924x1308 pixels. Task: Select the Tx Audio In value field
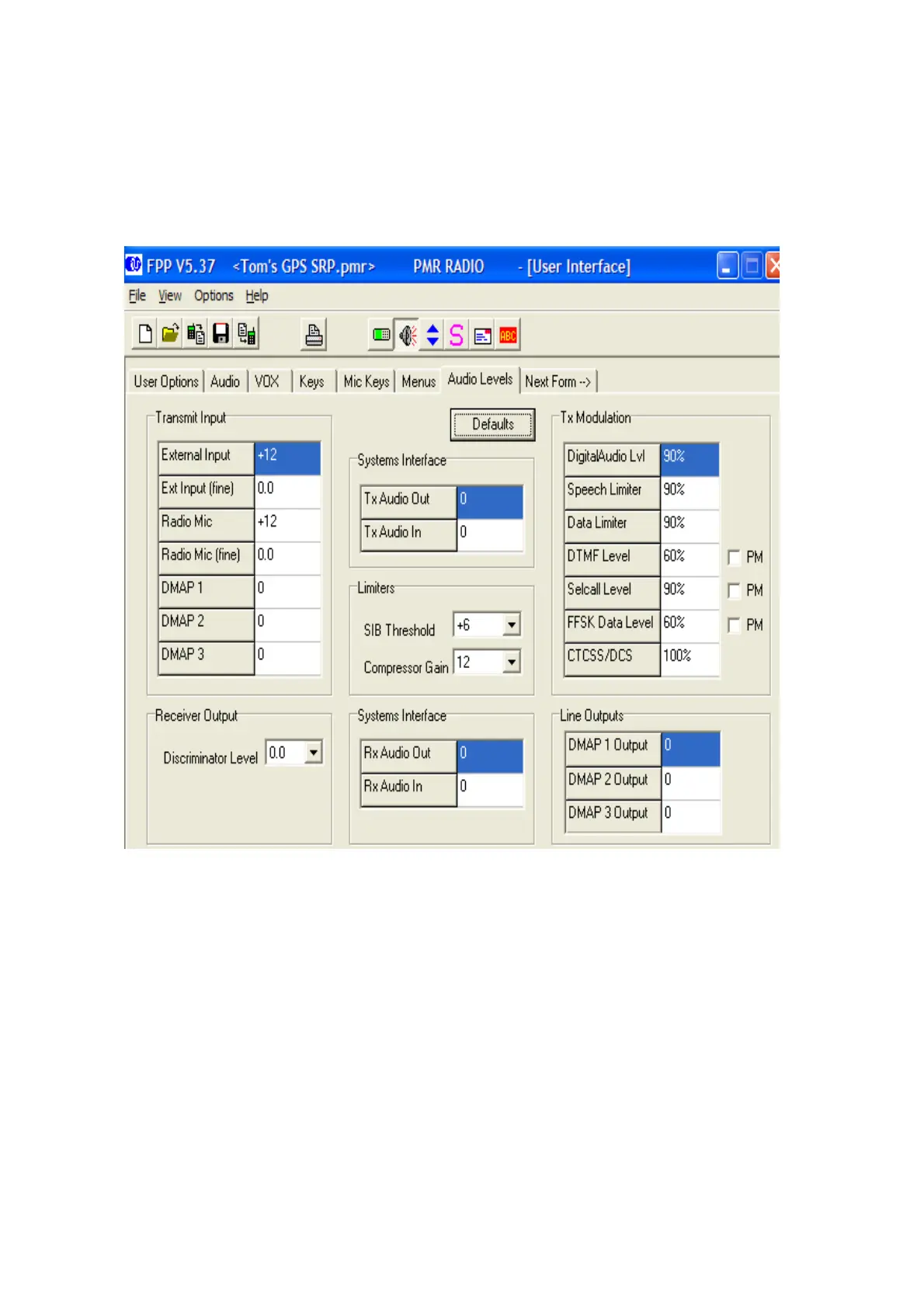[x=490, y=534]
